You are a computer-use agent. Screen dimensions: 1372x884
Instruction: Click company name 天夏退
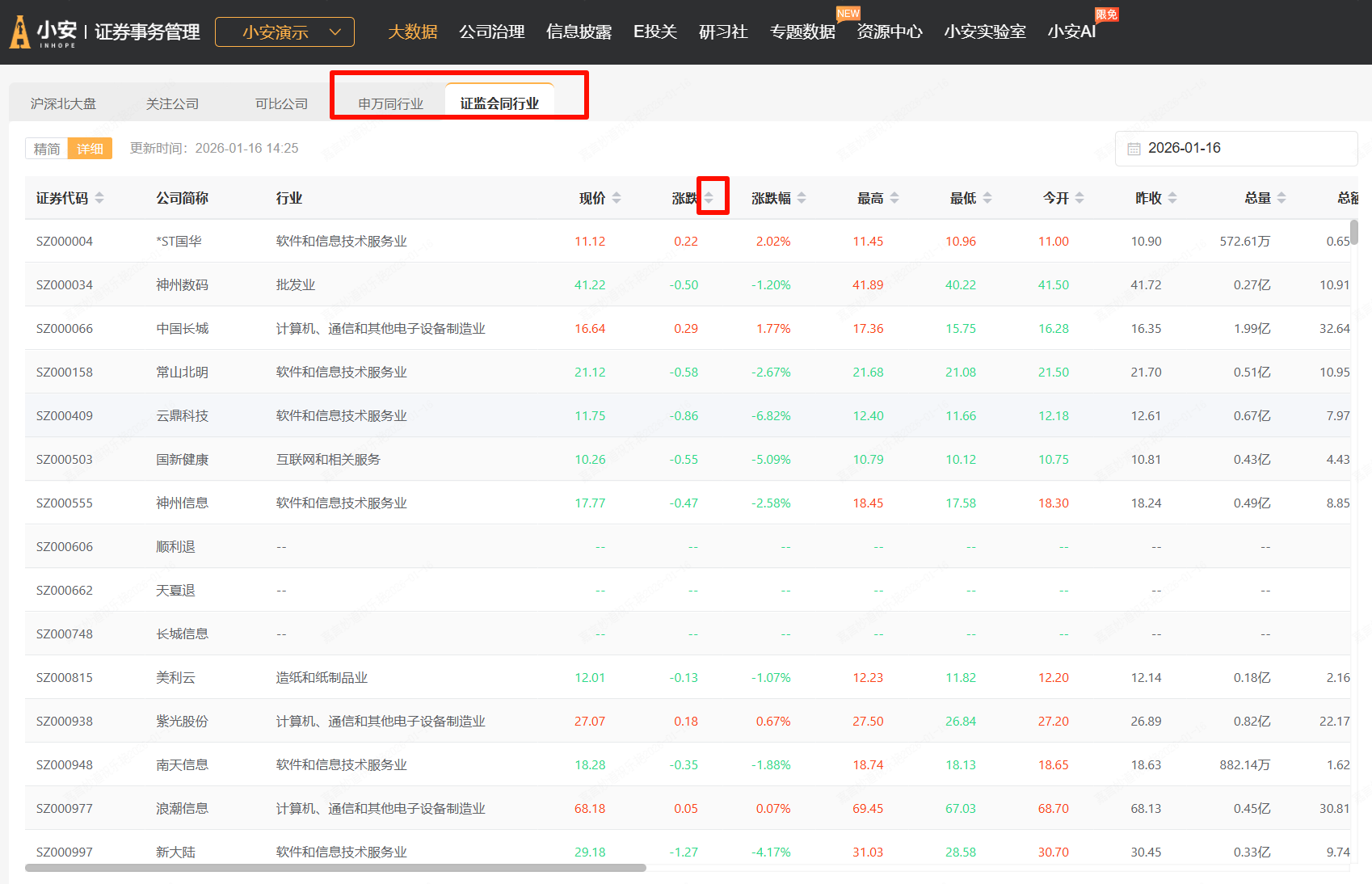(x=175, y=590)
